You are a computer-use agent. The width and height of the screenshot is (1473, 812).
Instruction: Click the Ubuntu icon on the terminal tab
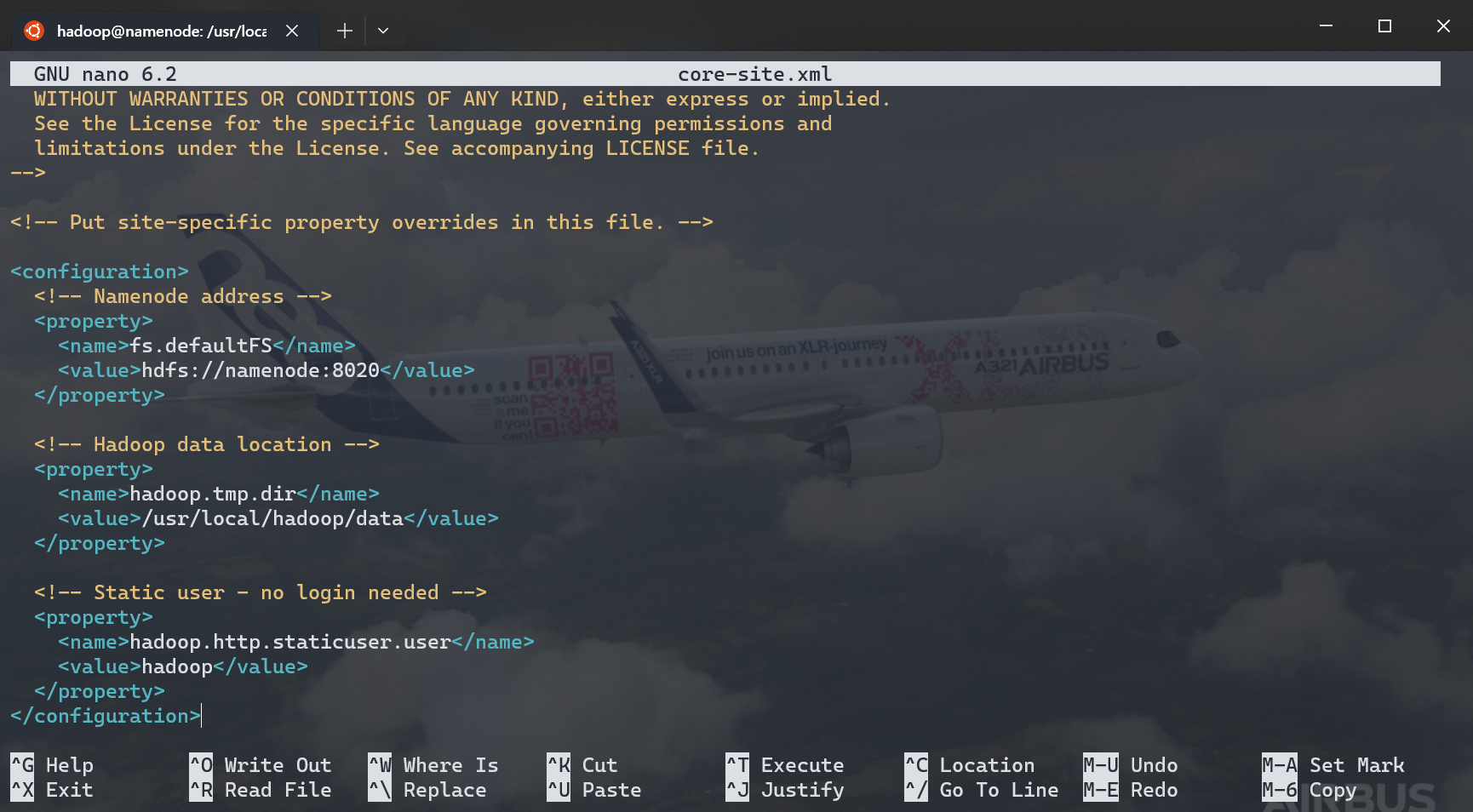pyautogui.click(x=34, y=31)
